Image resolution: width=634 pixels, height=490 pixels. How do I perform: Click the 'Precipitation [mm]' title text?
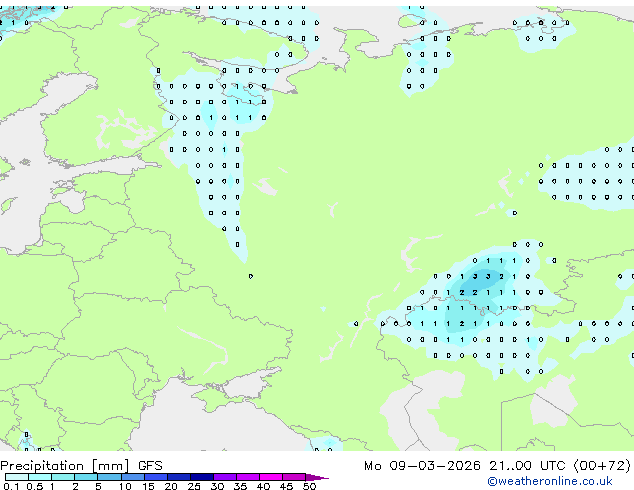tap(65, 466)
